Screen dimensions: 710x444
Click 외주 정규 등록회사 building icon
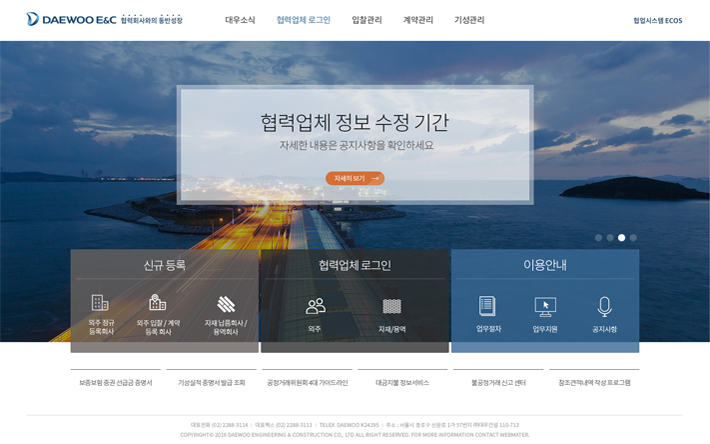100,303
